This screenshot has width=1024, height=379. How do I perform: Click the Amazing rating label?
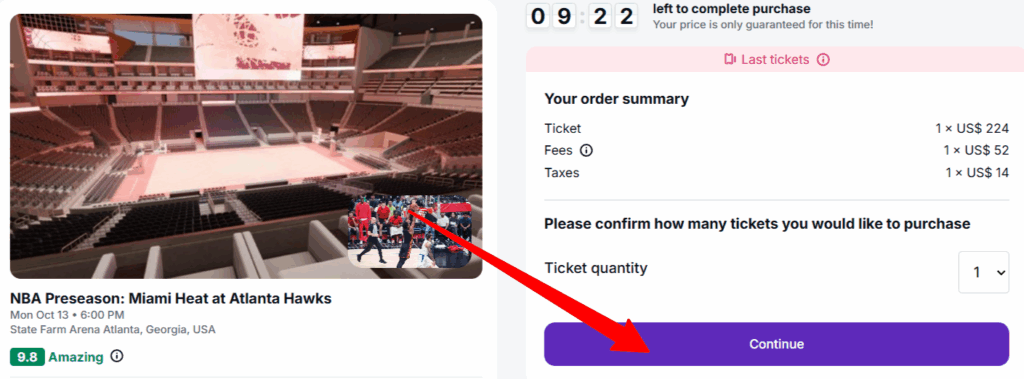(x=76, y=357)
